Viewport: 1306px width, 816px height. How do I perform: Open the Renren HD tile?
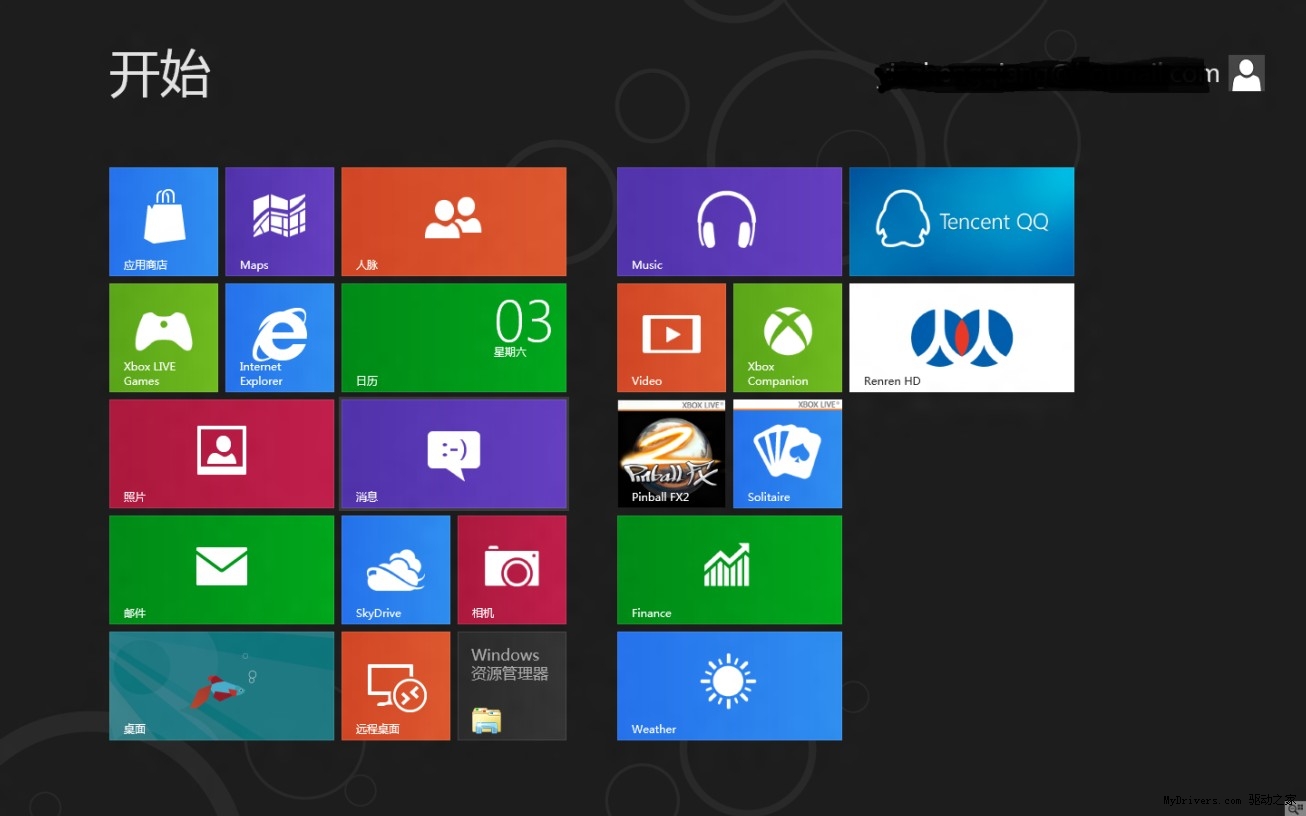click(962, 338)
